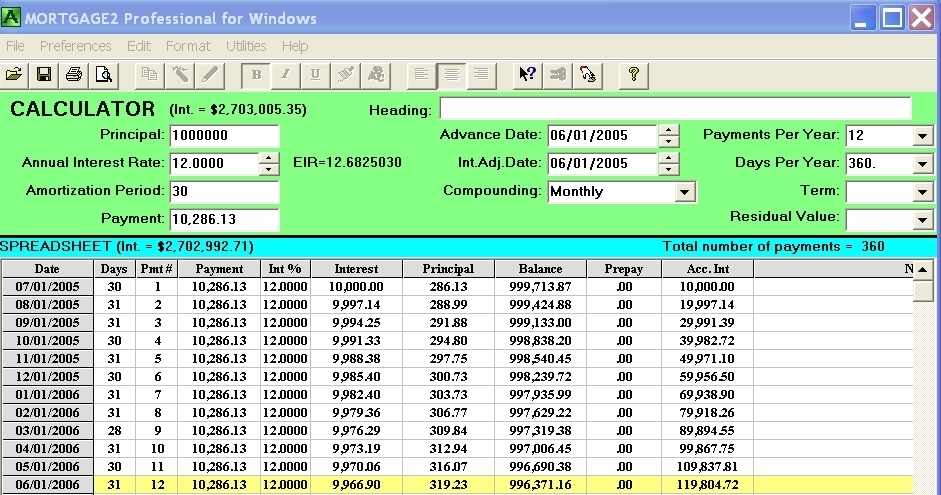Open the Compounding dropdown list
The image size is (941, 495).
pos(685,192)
